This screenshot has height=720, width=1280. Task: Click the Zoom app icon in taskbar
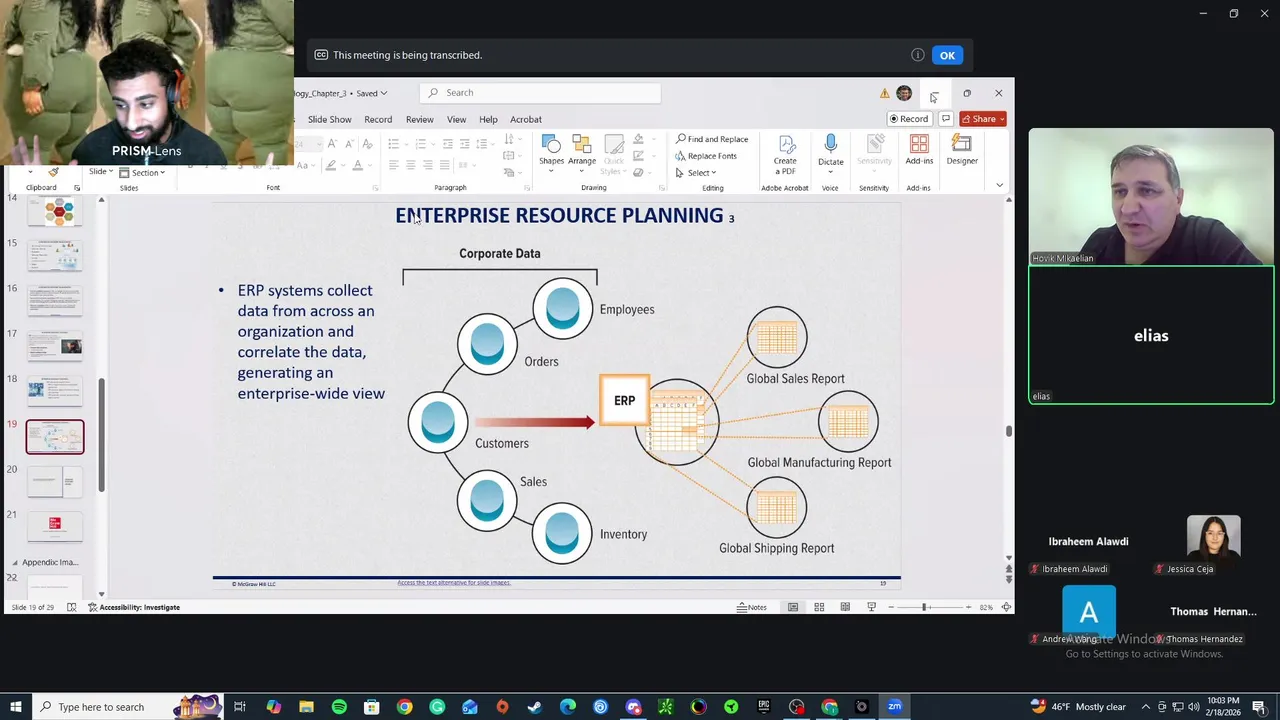click(x=894, y=707)
